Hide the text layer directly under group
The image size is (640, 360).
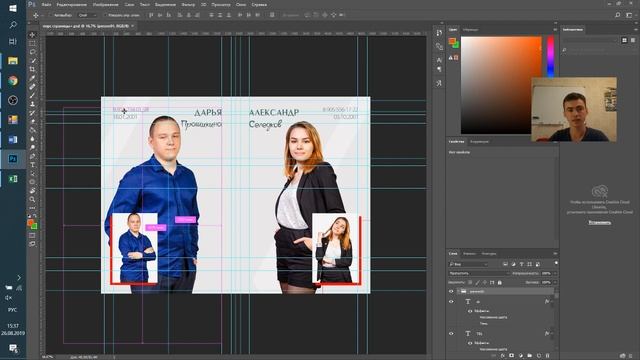[x=451, y=302]
